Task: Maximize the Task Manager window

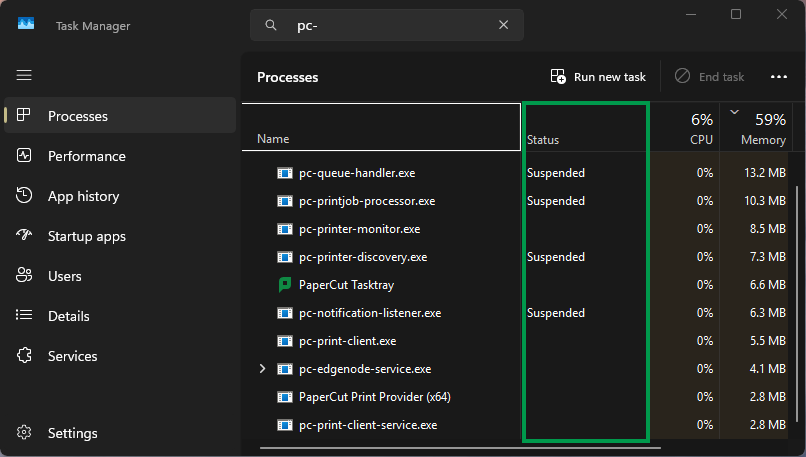Action: tap(736, 14)
